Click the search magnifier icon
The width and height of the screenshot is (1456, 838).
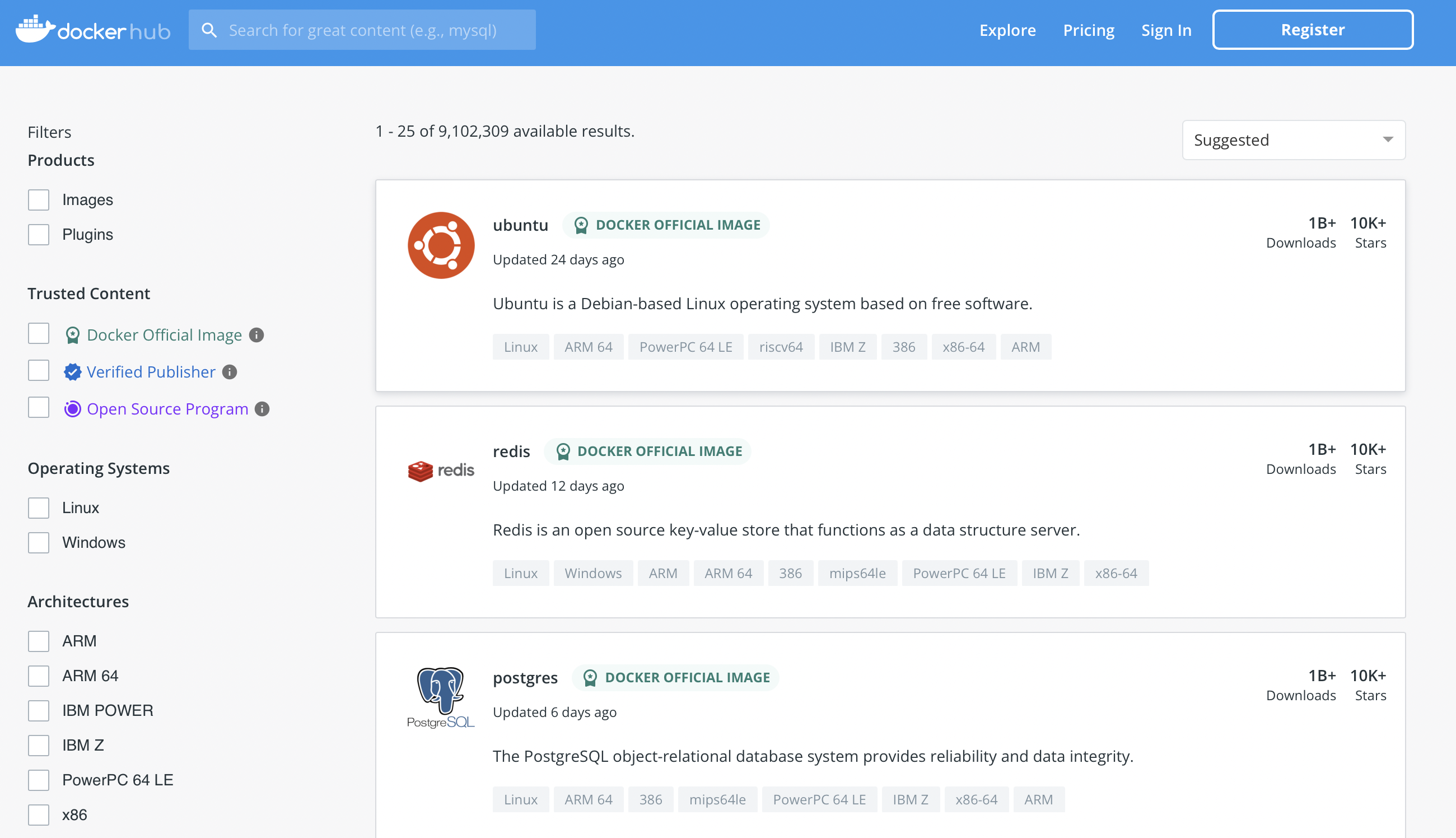click(x=209, y=30)
